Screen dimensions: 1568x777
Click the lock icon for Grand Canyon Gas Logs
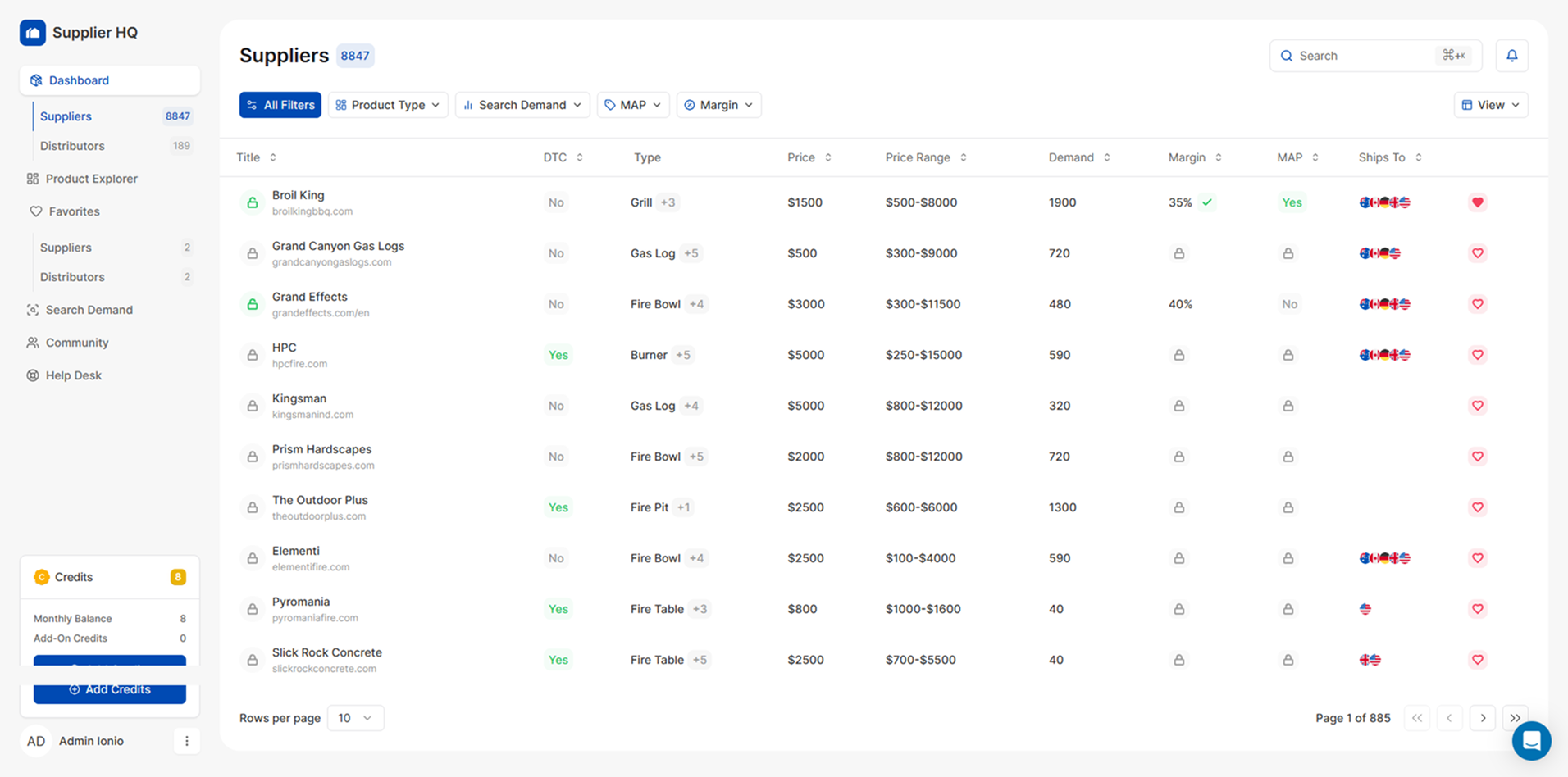click(x=253, y=253)
